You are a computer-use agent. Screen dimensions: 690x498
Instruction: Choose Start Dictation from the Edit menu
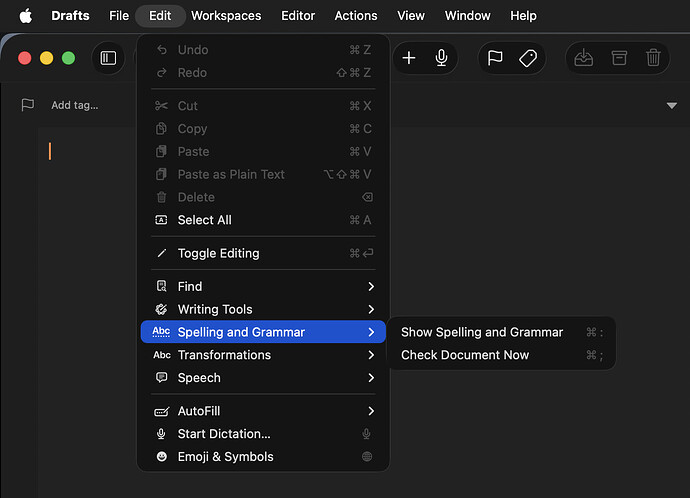tap(263, 434)
